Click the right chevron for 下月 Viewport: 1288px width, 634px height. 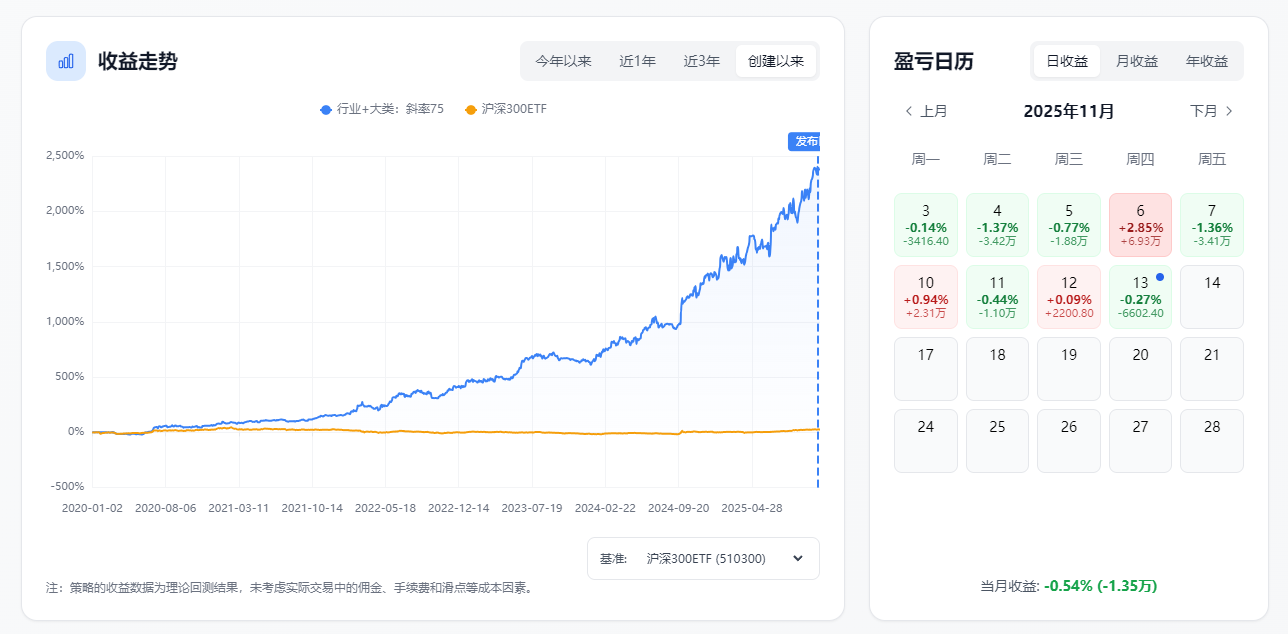(x=1229, y=111)
